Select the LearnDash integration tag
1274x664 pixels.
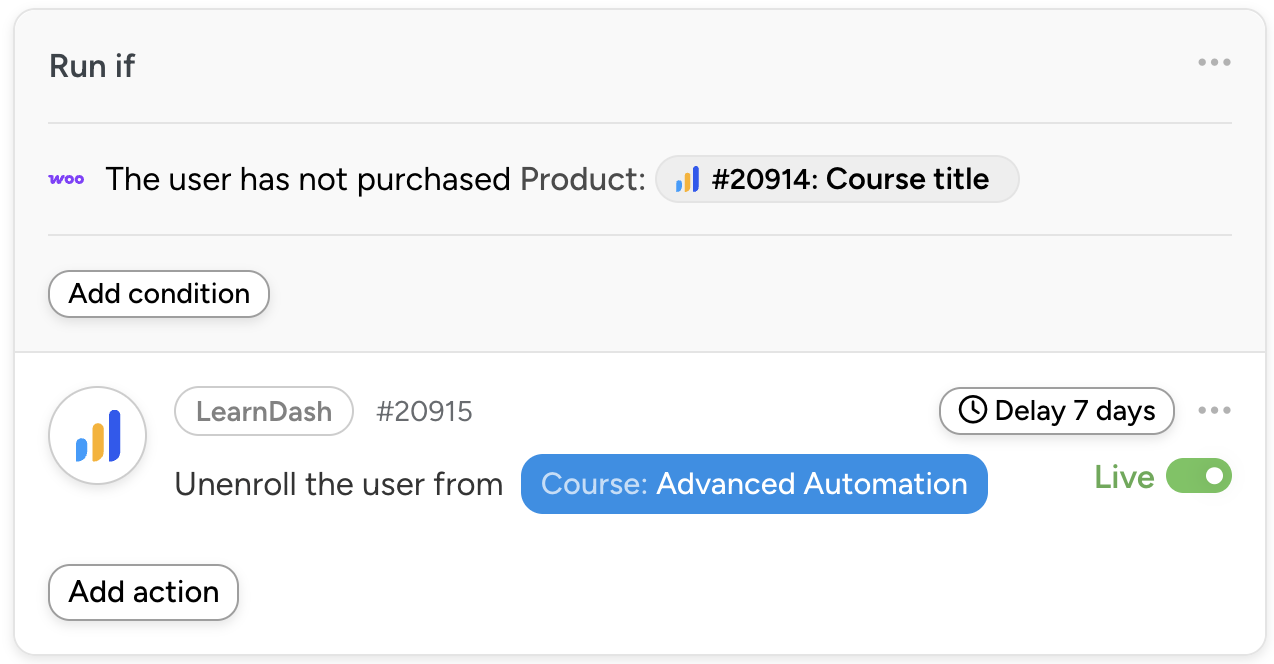click(x=264, y=411)
